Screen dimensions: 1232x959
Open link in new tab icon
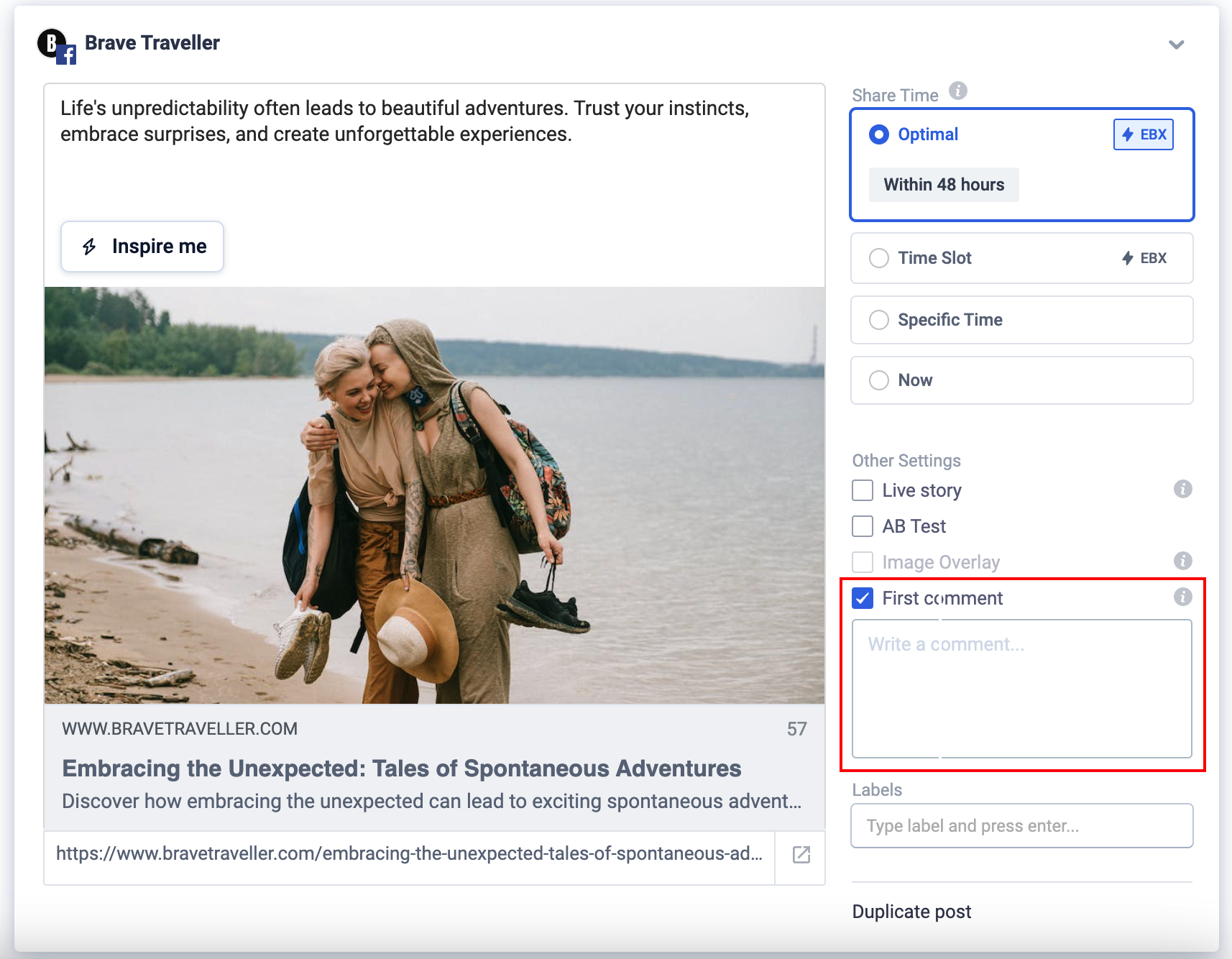(x=801, y=854)
